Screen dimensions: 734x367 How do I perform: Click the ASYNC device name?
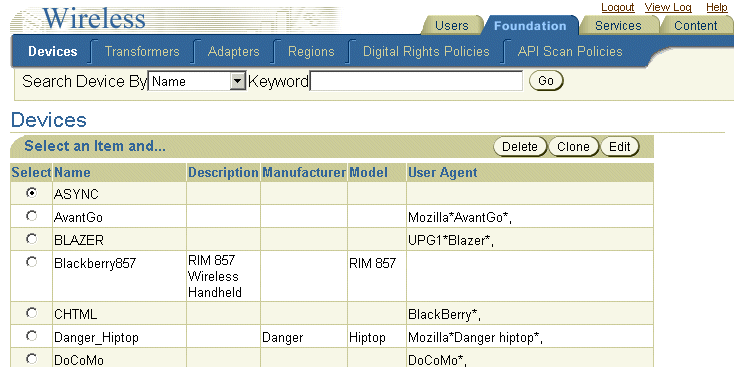pos(76,194)
